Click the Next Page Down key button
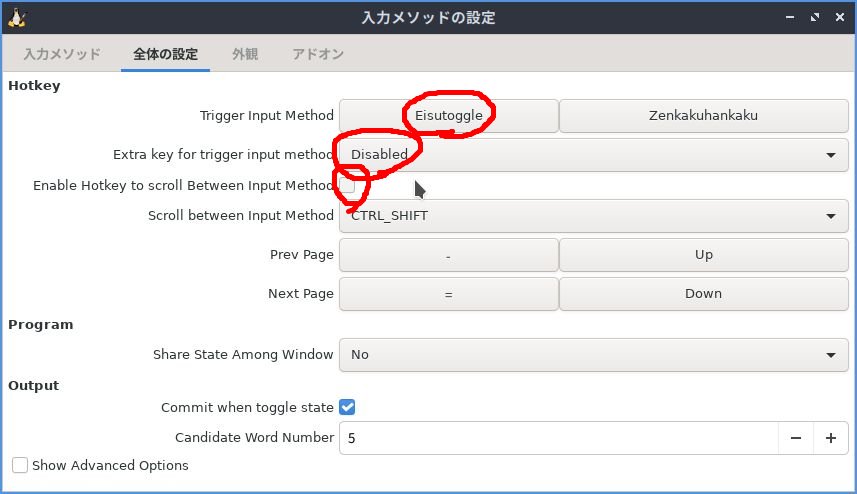This screenshot has width=857, height=494. coord(703,294)
